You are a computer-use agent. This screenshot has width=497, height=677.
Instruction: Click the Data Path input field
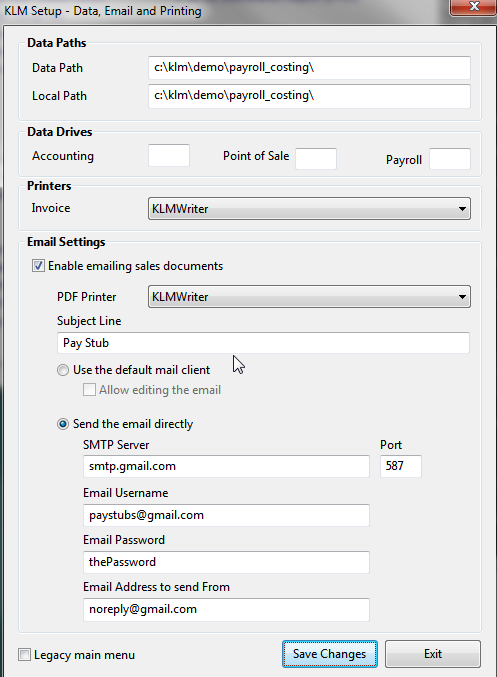[x=309, y=68]
